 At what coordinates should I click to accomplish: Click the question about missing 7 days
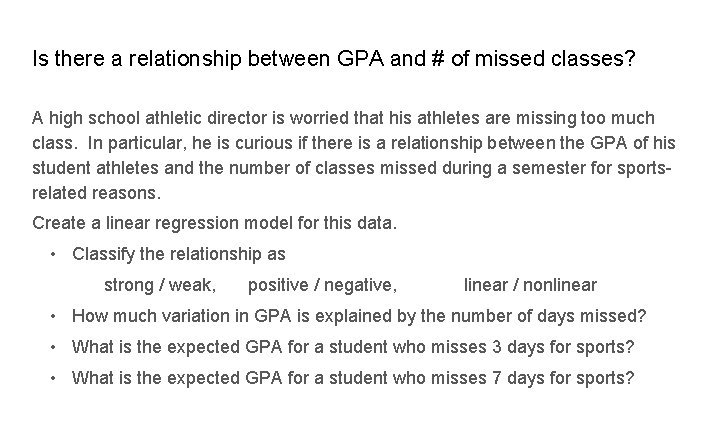pyautogui.click(x=353, y=378)
